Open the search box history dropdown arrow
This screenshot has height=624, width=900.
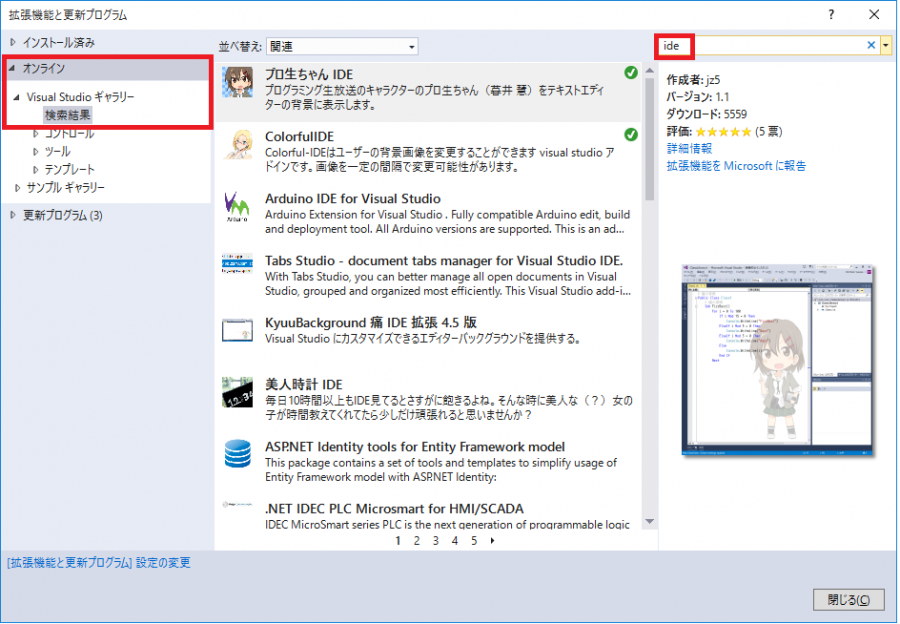[x=885, y=46]
